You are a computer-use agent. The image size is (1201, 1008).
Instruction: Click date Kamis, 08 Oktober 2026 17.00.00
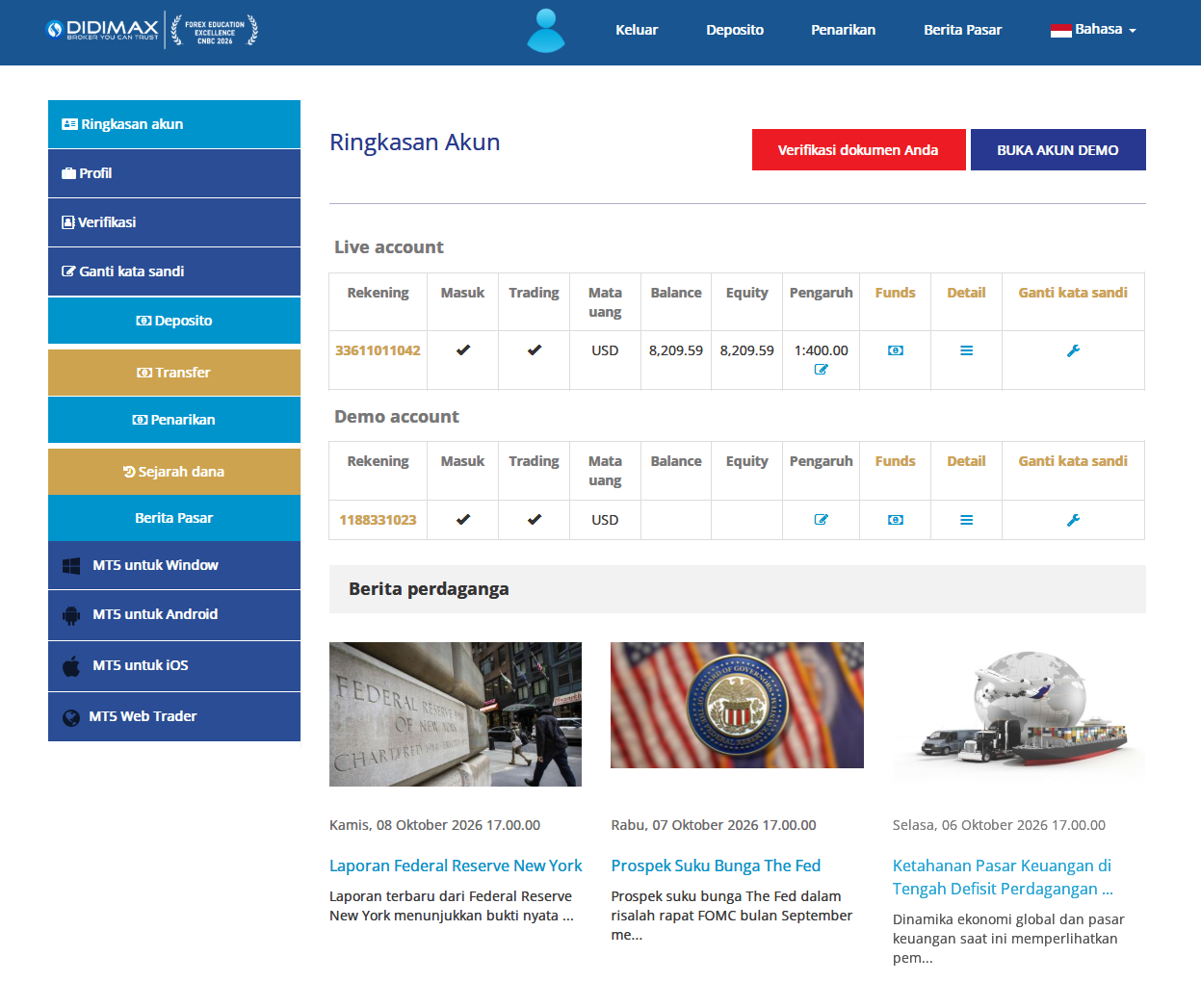click(434, 825)
